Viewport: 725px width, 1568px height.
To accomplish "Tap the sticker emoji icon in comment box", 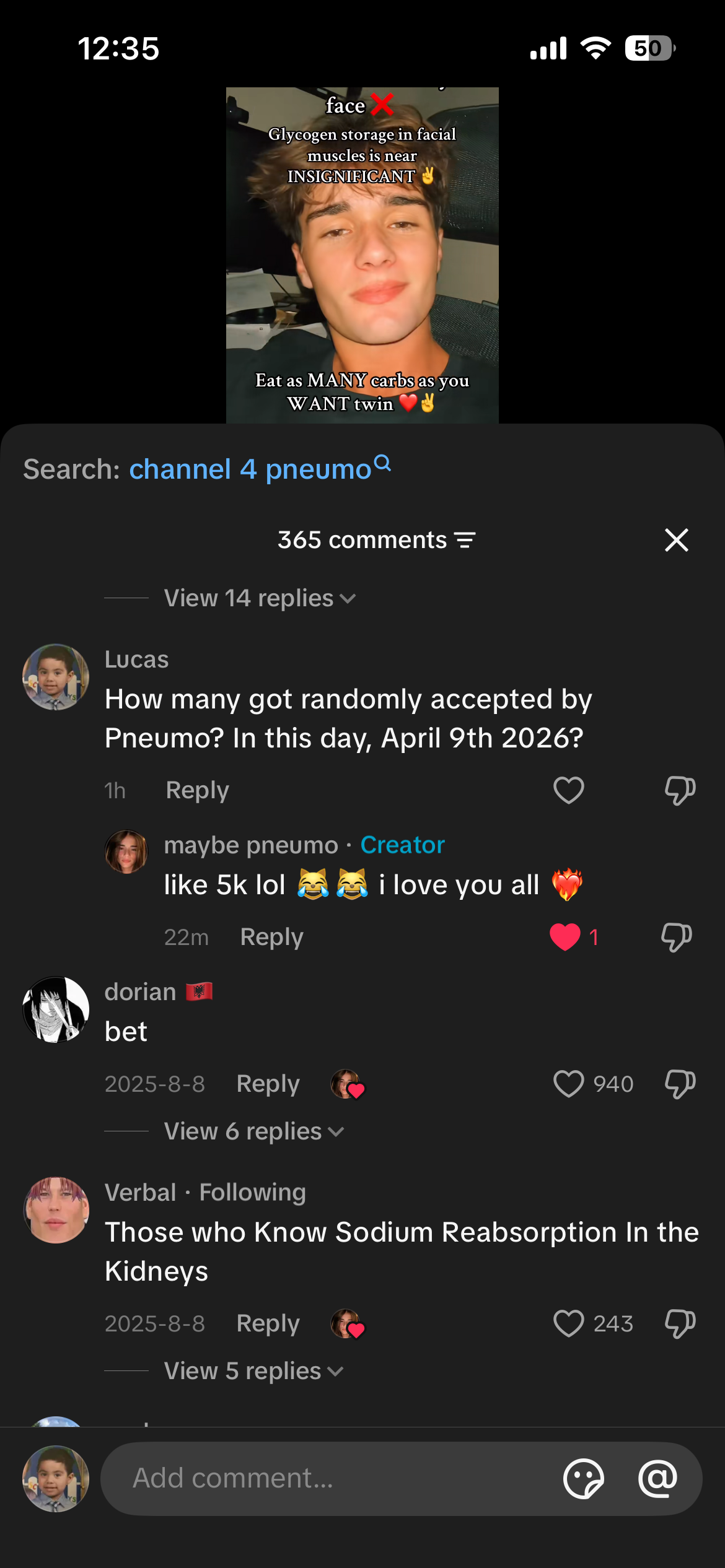I will click(583, 1478).
